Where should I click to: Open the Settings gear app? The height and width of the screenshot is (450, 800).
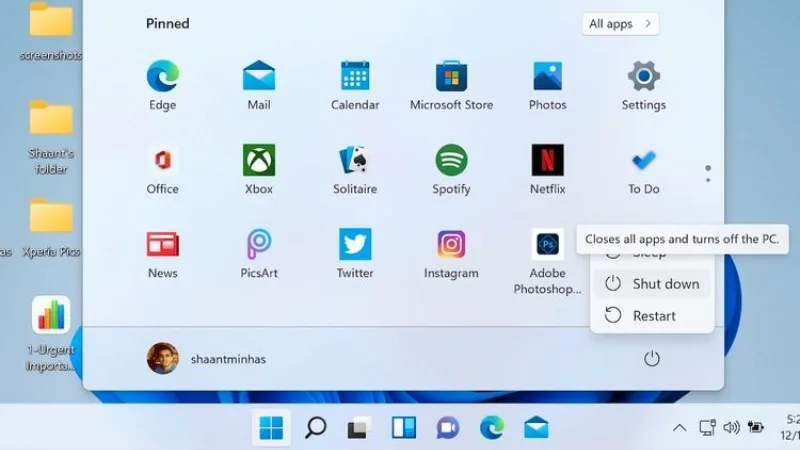[x=644, y=86]
